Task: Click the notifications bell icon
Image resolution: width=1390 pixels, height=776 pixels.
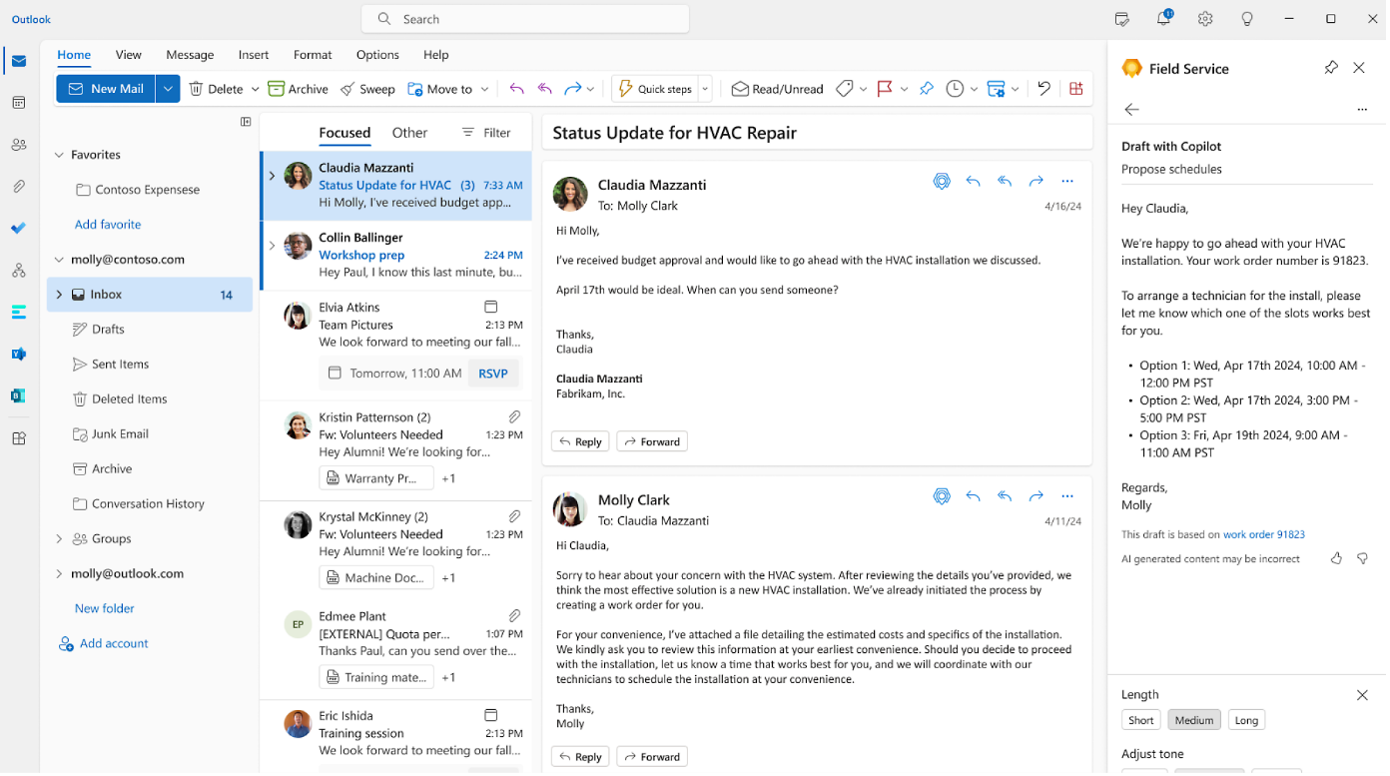Action: (x=1163, y=19)
